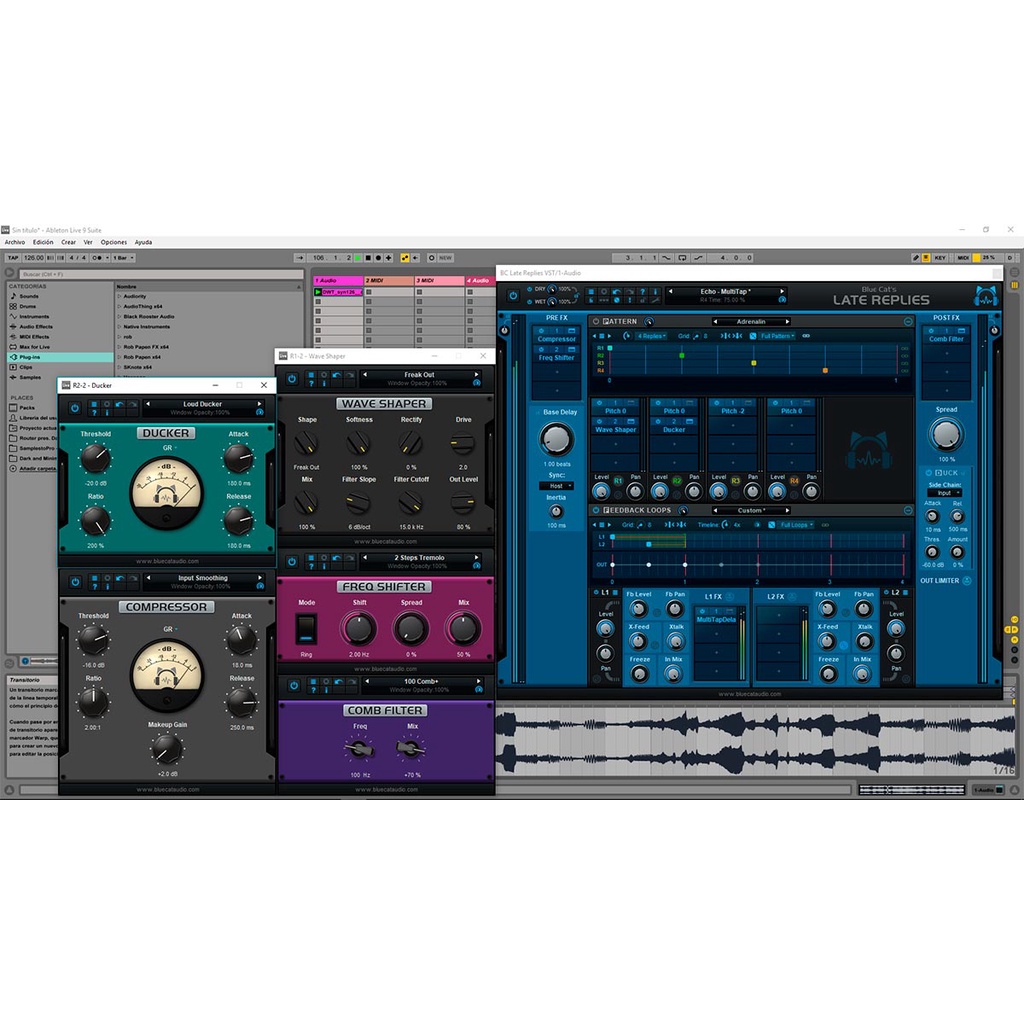Image resolution: width=1024 pixels, height=1024 pixels.
Task: Toggle the Comb Filter plugin power button
Action: pyautogui.click(x=294, y=685)
